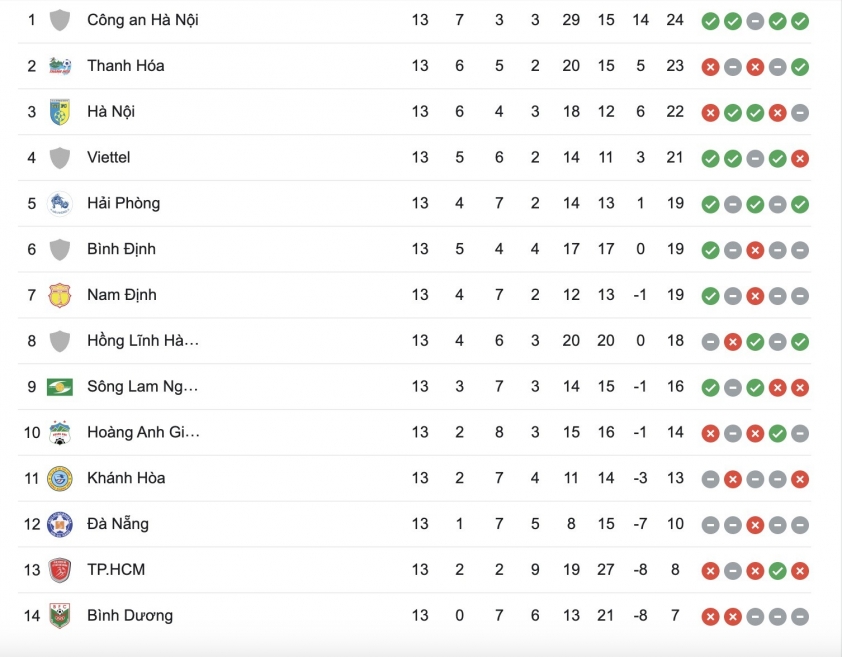Click the Khánh Hòa round badge
The height and width of the screenshot is (657, 842).
(x=60, y=478)
